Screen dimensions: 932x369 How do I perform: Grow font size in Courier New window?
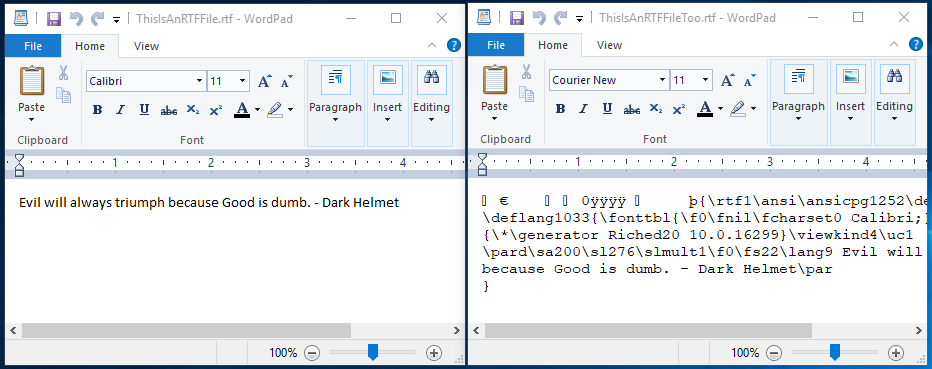728,80
